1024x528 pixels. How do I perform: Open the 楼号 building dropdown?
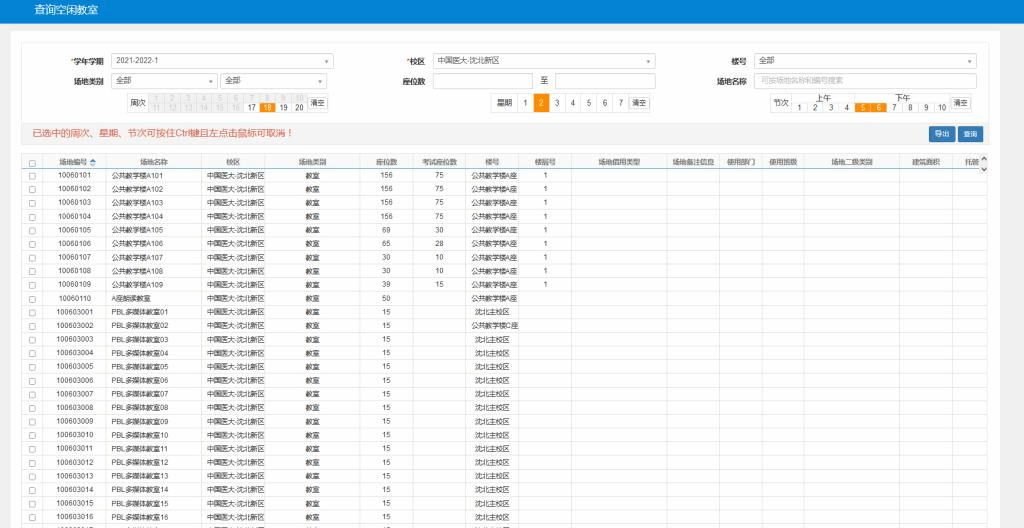pos(865,61)
